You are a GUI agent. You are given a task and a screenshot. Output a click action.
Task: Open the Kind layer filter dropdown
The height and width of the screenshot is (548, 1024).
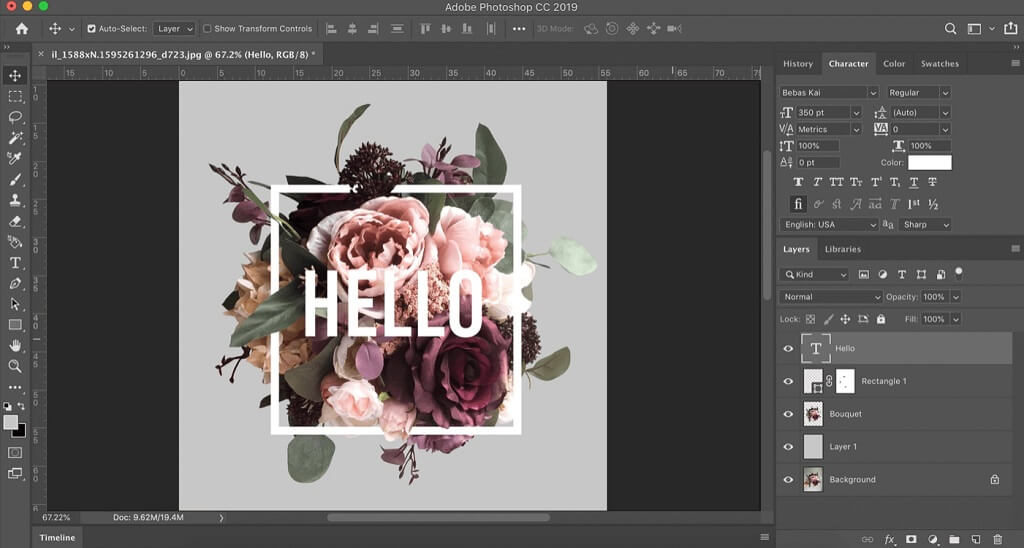(x=813, y=274)
